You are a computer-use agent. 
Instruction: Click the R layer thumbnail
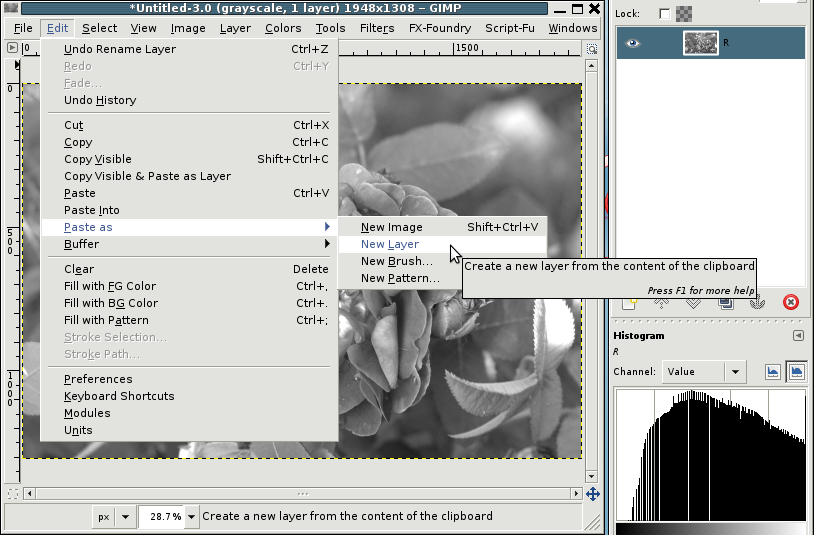click(x=700, y=43)
